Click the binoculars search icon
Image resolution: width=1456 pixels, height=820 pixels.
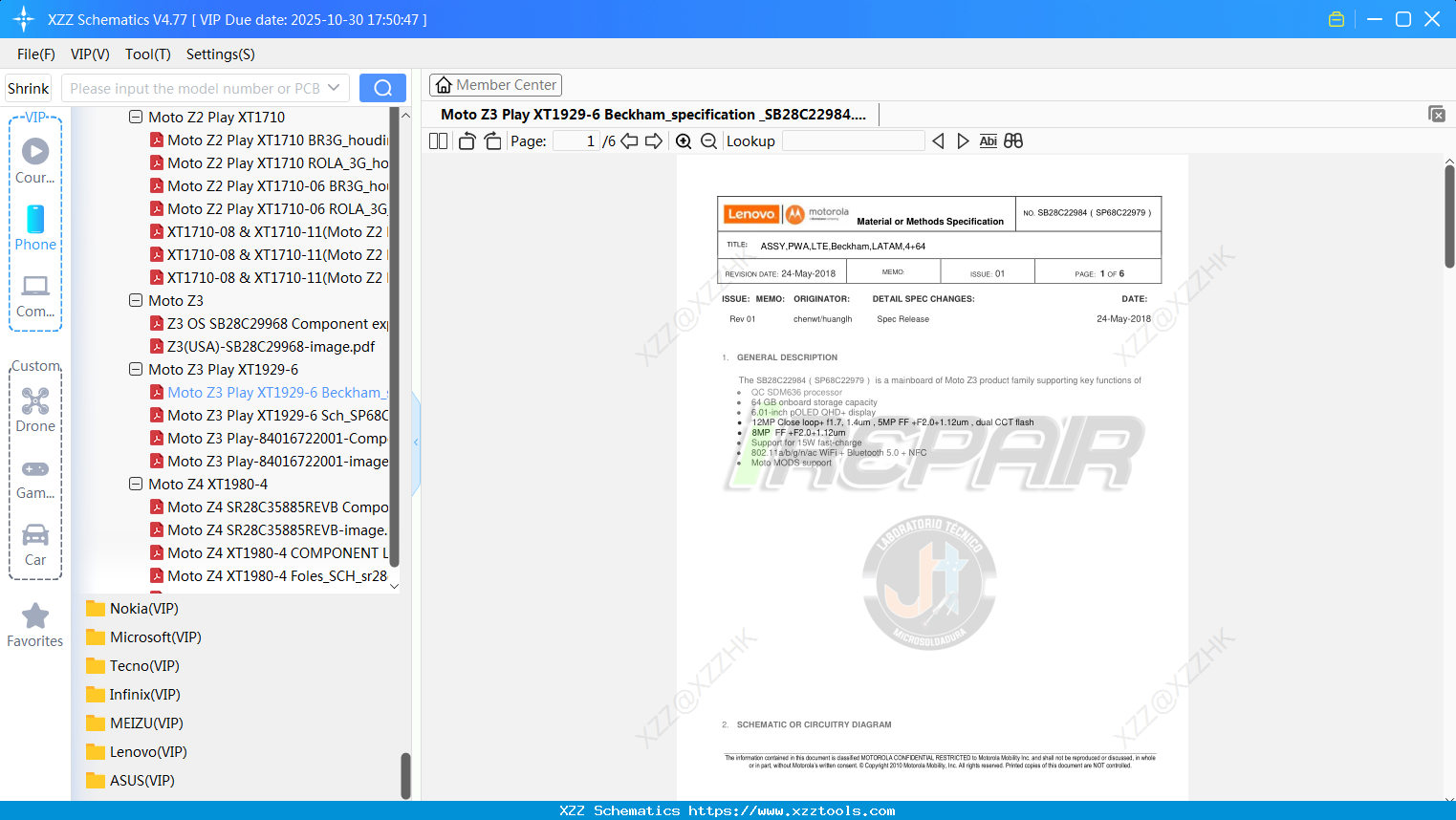(1013, 140)
